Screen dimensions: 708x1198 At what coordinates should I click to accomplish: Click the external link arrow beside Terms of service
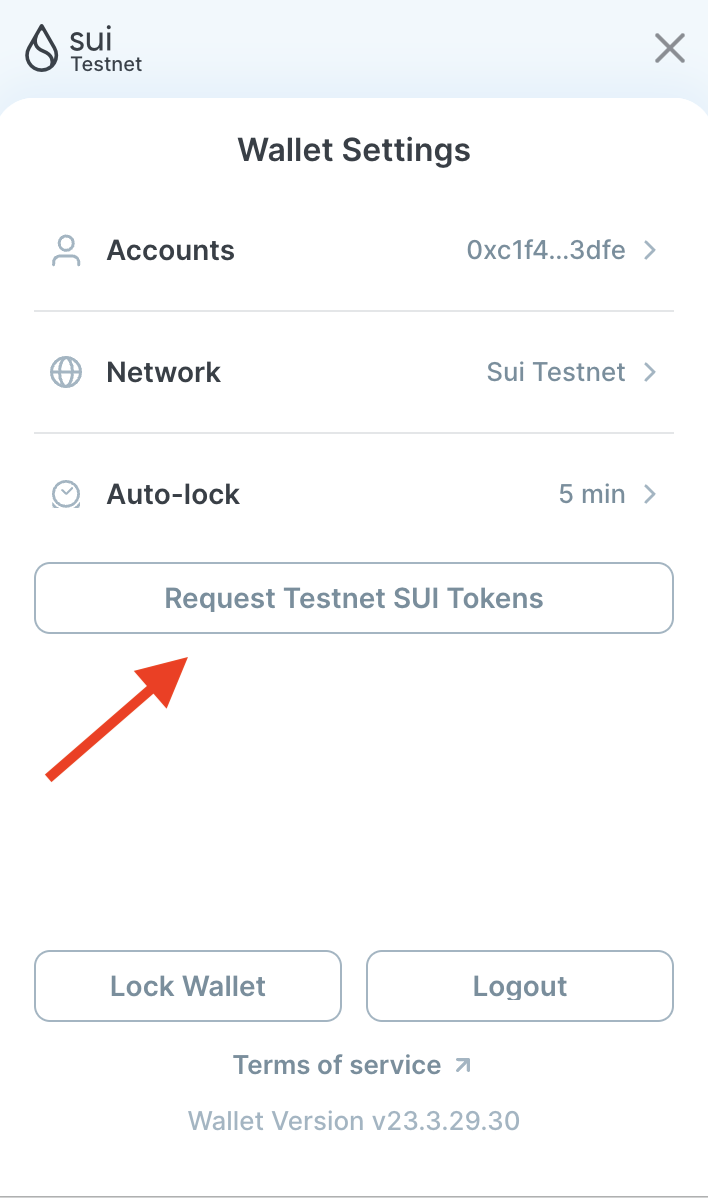(x=462, y=1065)
